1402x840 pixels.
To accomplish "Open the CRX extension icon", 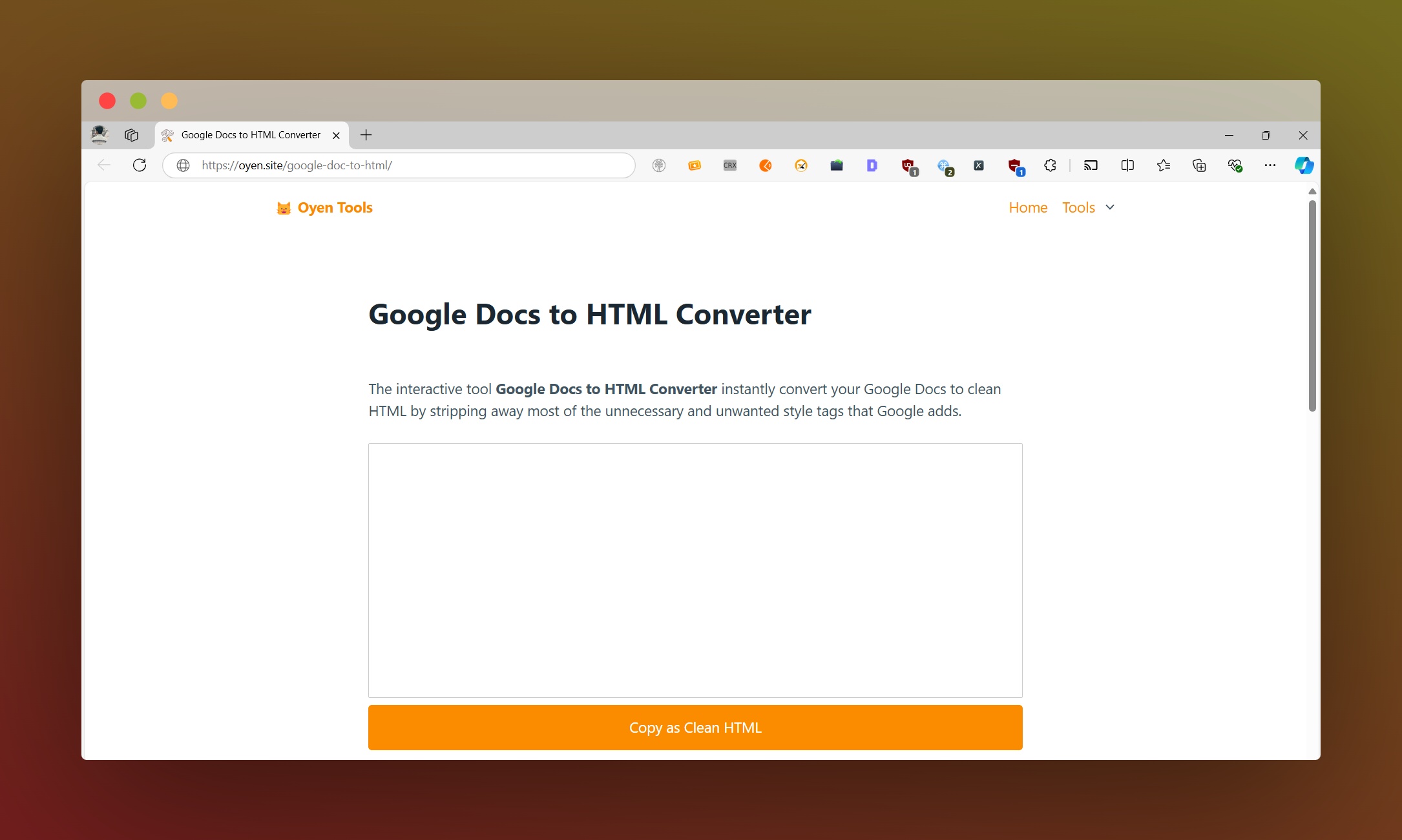I will 730,165.
